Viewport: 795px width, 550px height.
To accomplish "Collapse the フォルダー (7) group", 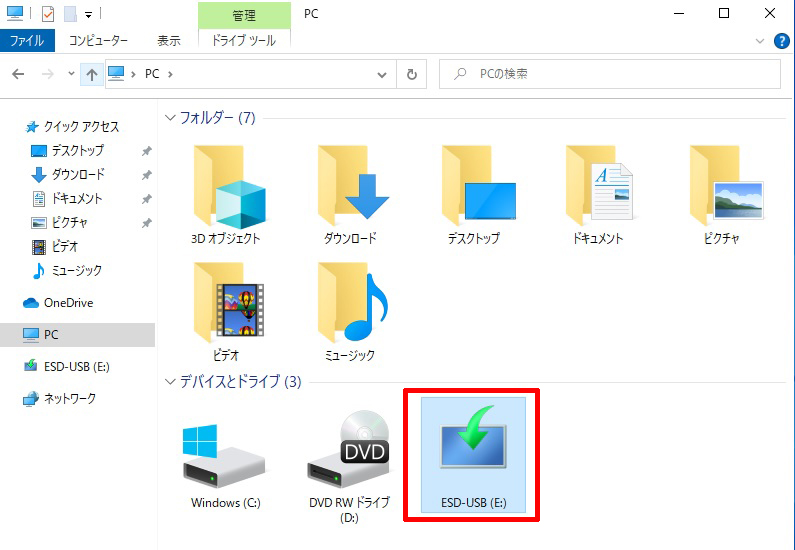I will click(x=170, y=118).
